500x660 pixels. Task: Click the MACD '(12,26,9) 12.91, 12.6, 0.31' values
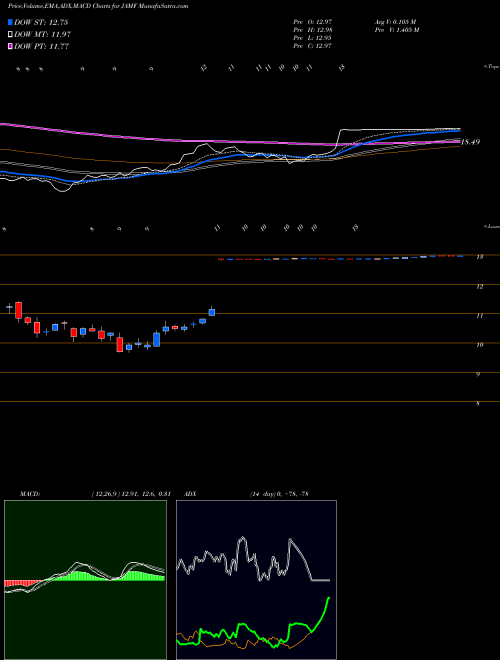pyautogui.click(x=131, y=494)
